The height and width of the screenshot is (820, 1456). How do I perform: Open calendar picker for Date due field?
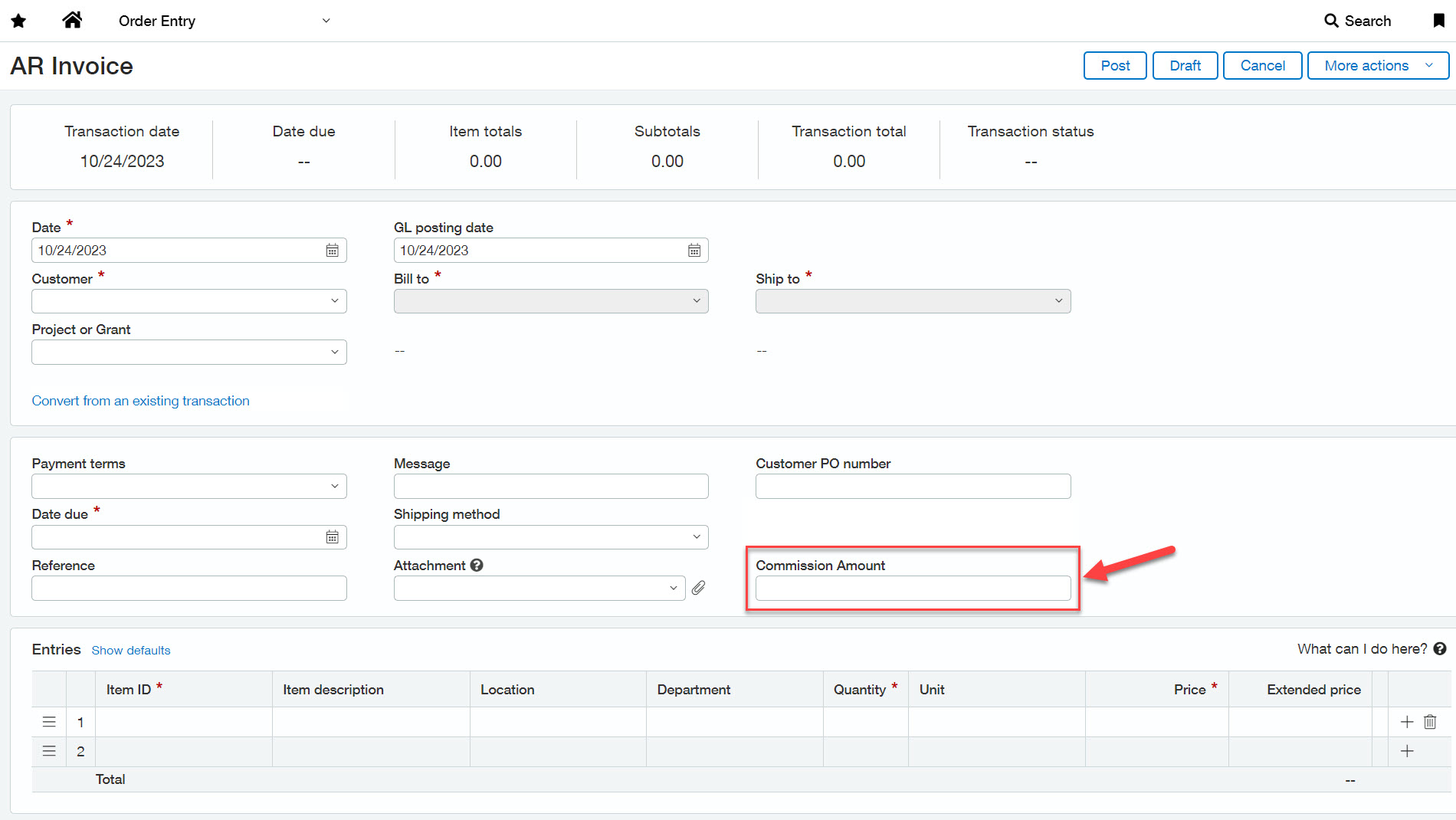pos(332,537)
